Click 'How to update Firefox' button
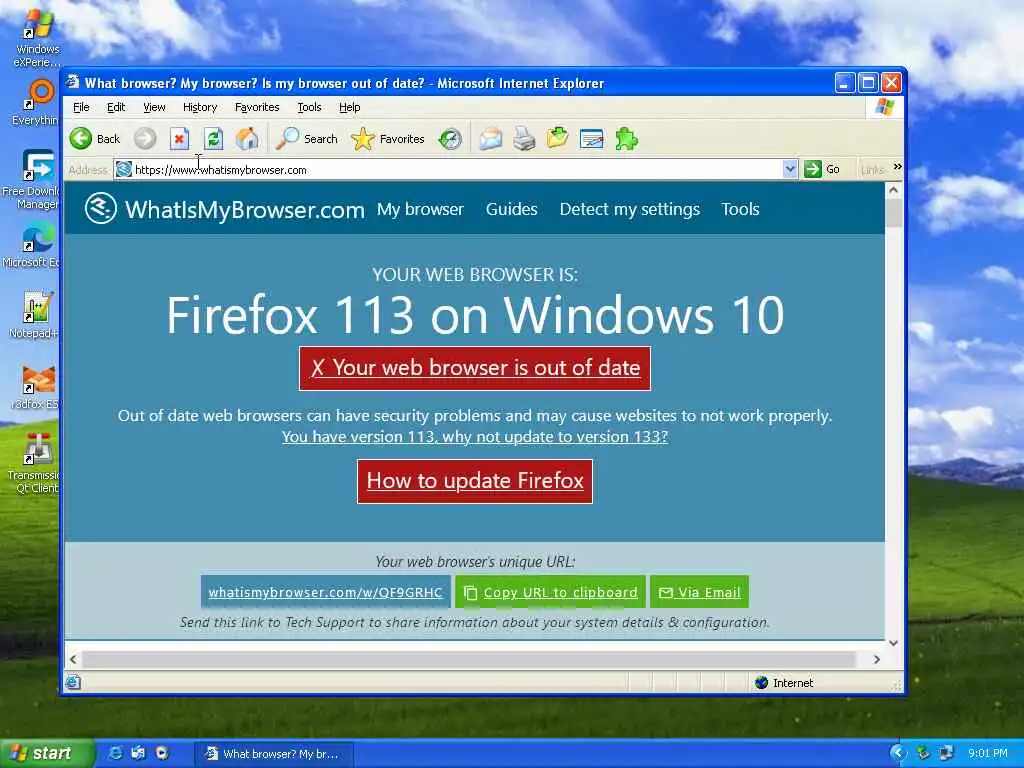The height and width of the screenshot is (768, 1024). (x=475, y=481)
